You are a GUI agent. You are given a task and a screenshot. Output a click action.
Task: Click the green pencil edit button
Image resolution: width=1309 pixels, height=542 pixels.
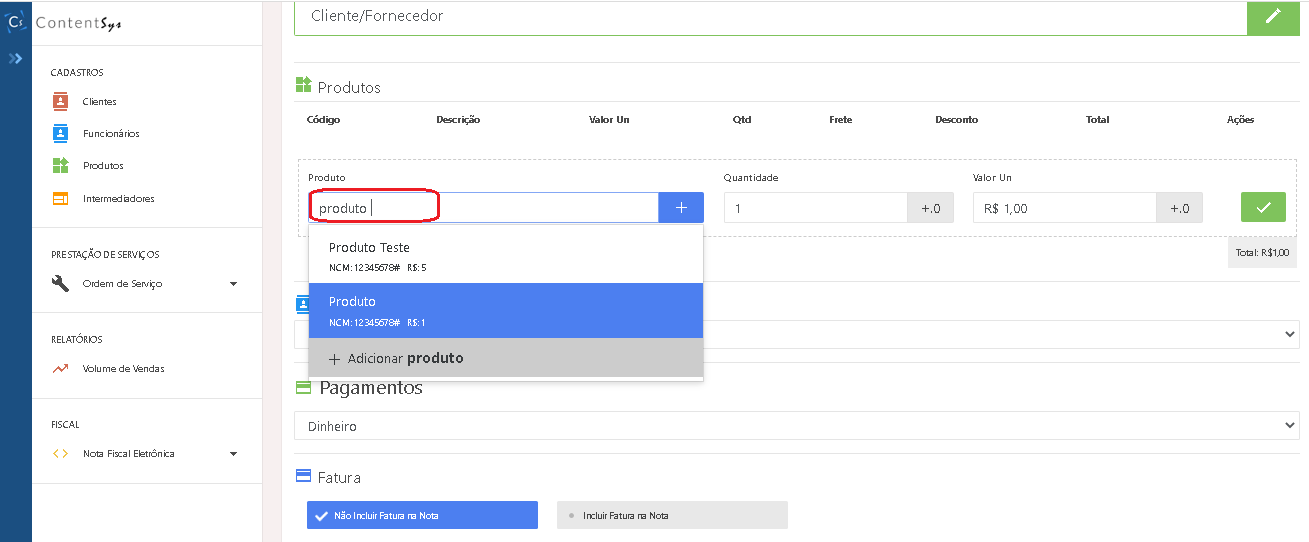(x=1273, y=17)
